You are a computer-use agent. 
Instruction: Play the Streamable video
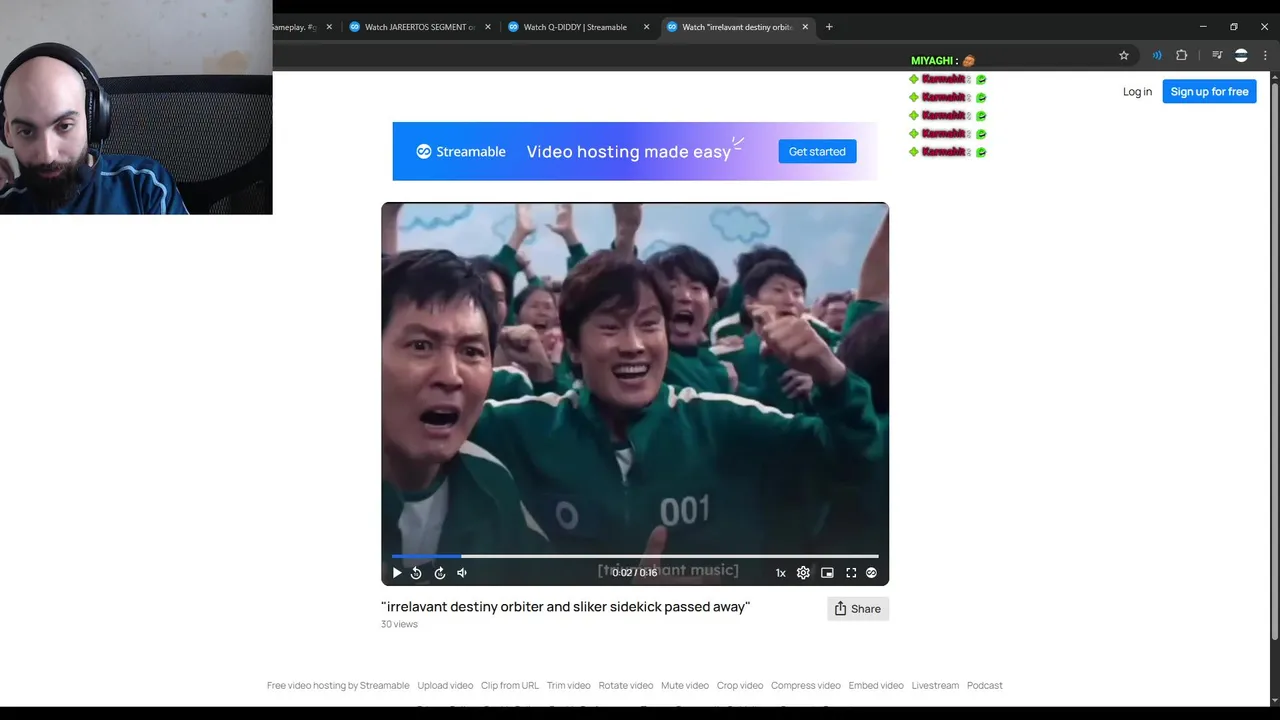click(397, 573)
